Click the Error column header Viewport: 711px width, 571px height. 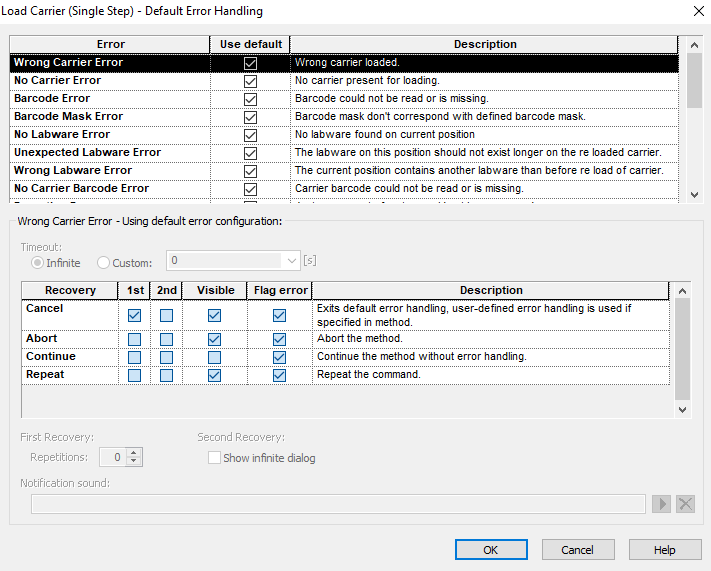pos(110,44)
